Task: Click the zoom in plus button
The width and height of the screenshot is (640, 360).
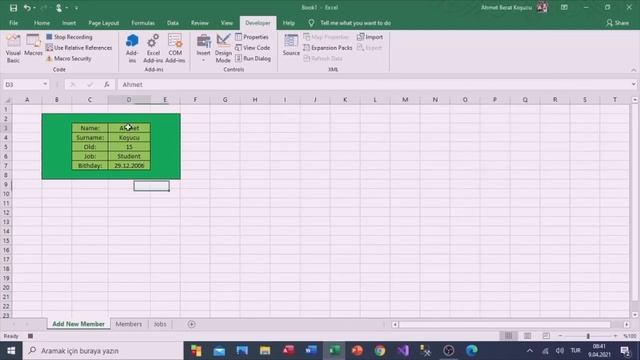Action: 615,336
